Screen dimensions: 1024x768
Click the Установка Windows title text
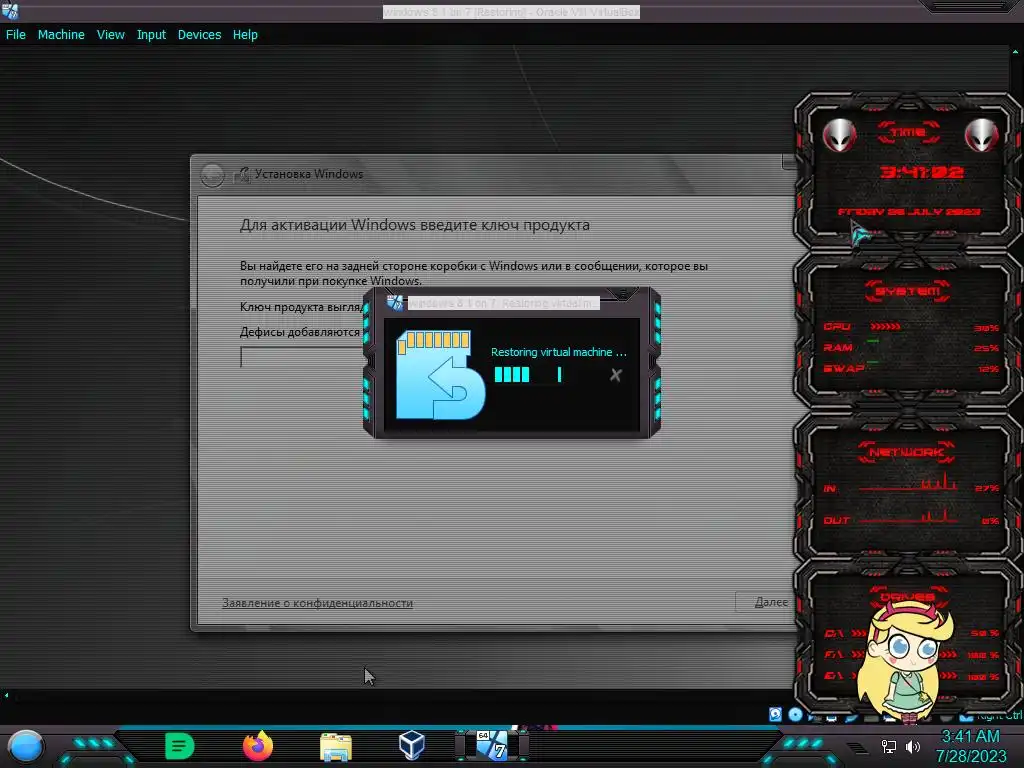click(309, 174)
